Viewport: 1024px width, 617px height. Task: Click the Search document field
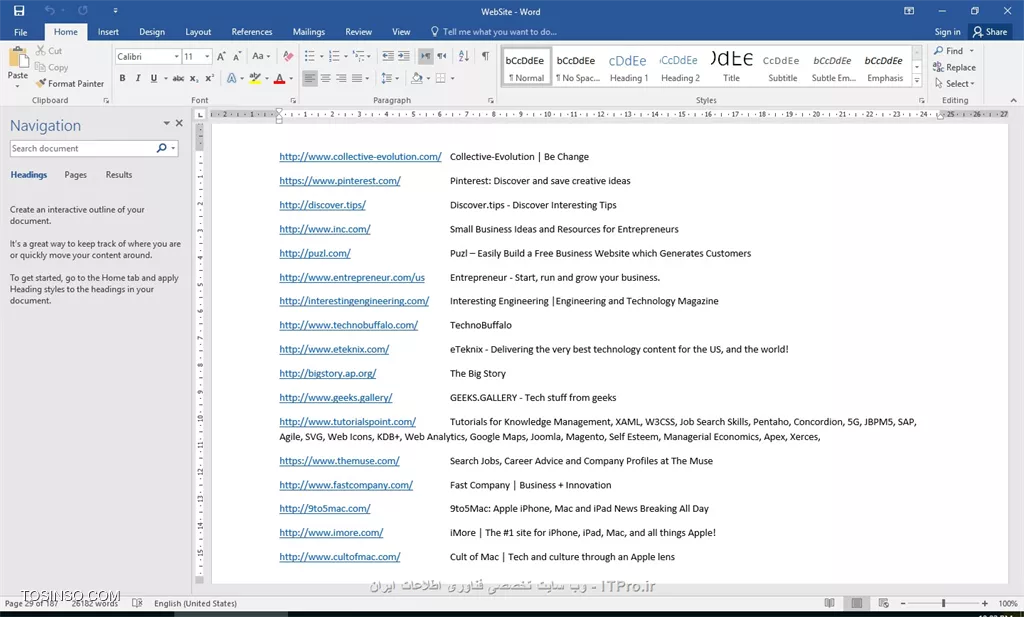coord(83,148)
